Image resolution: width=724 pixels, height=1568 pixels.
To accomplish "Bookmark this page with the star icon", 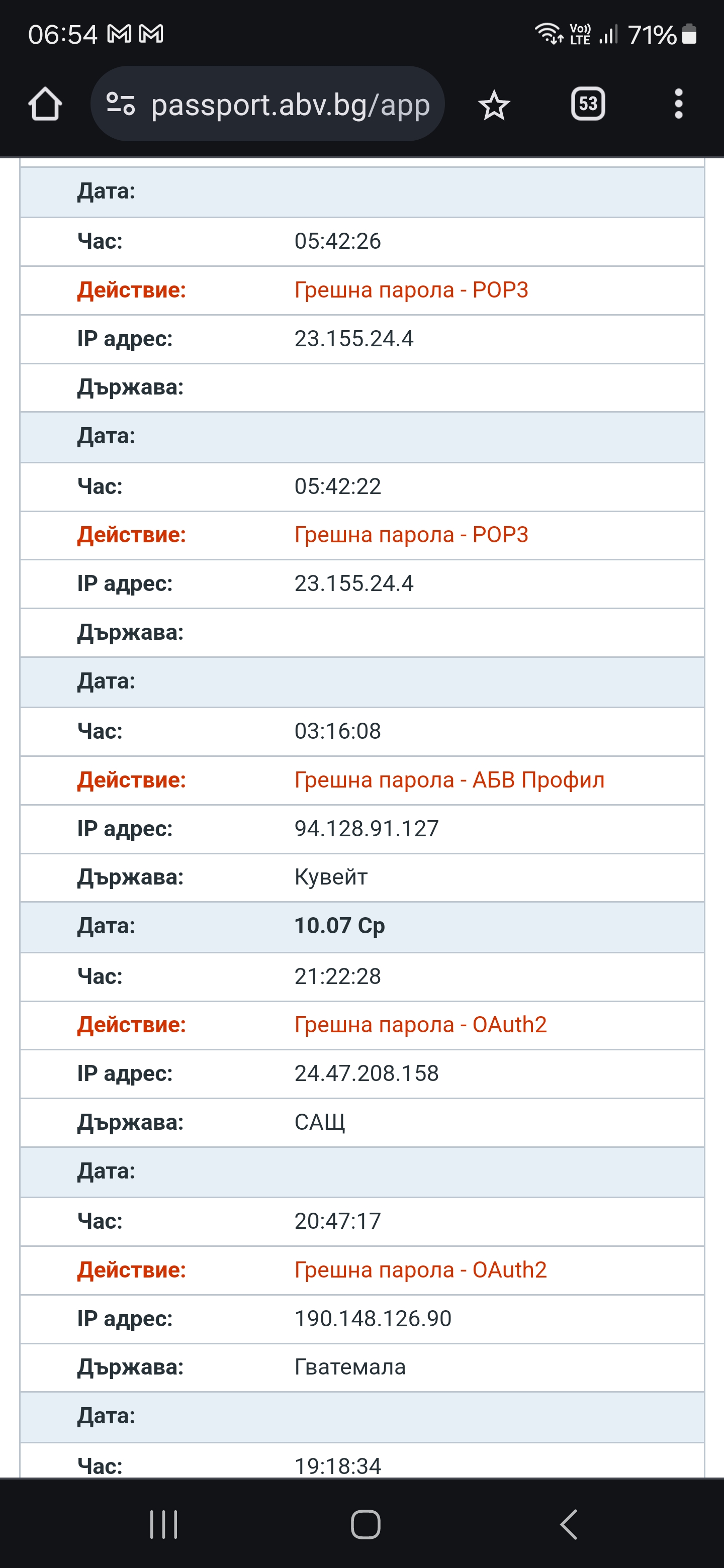I will tap(493, 106).
